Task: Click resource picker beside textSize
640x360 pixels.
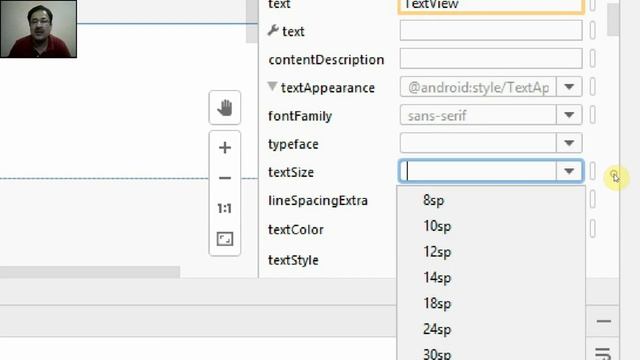Action: tap(593, 171)
